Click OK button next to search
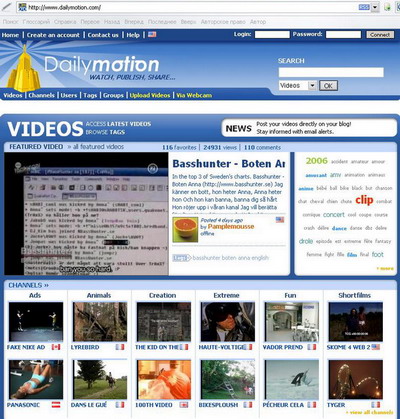400x419 pixels. click(328, 86)
